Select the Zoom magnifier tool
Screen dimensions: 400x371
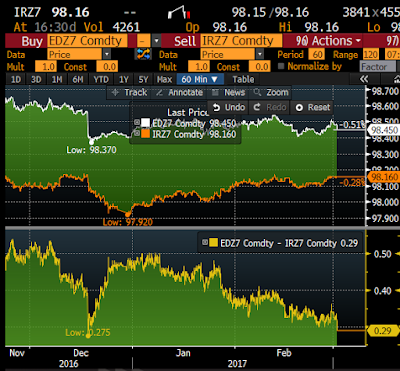click(271, 92)
